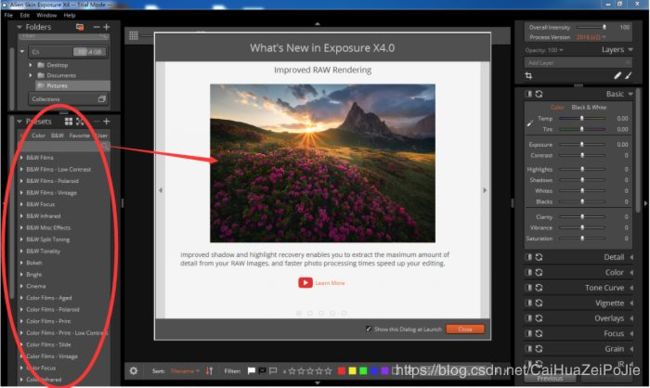Viewport: 650px width, 388px height.
Task: Add a new preset with plus icon
Action: click(x=107, y=121)
